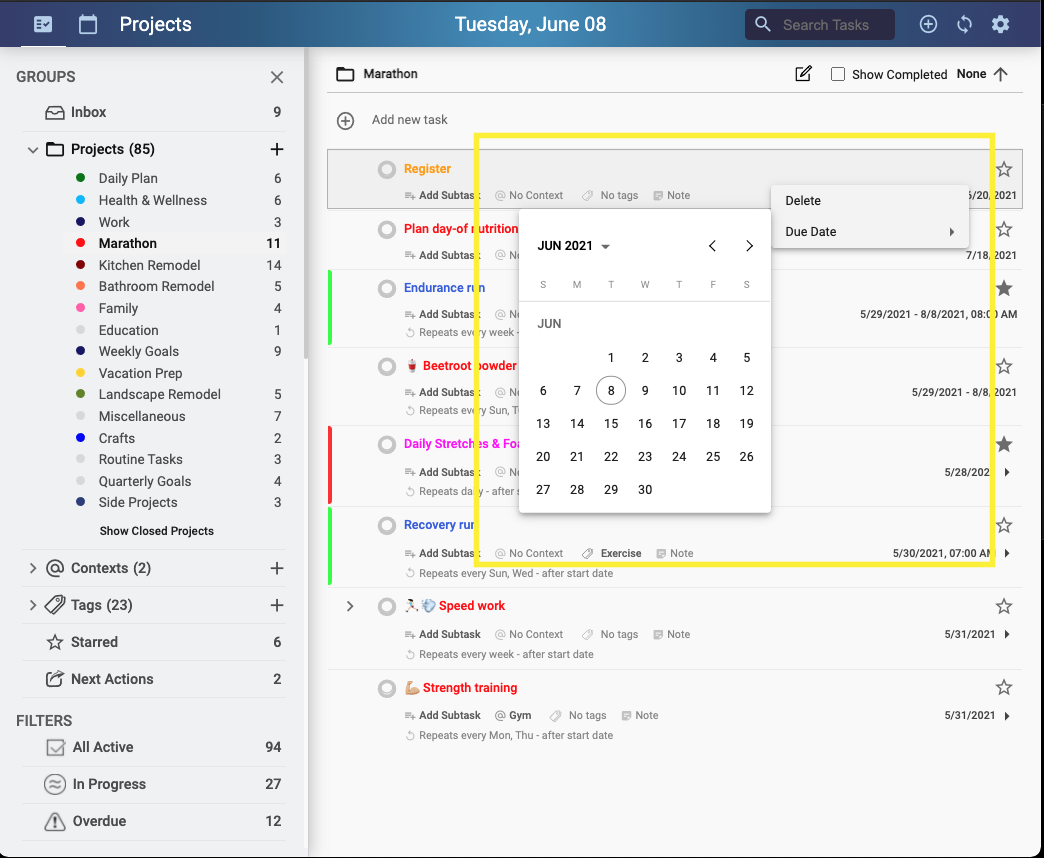Open Settings via the gear icon

(1000, 24)
